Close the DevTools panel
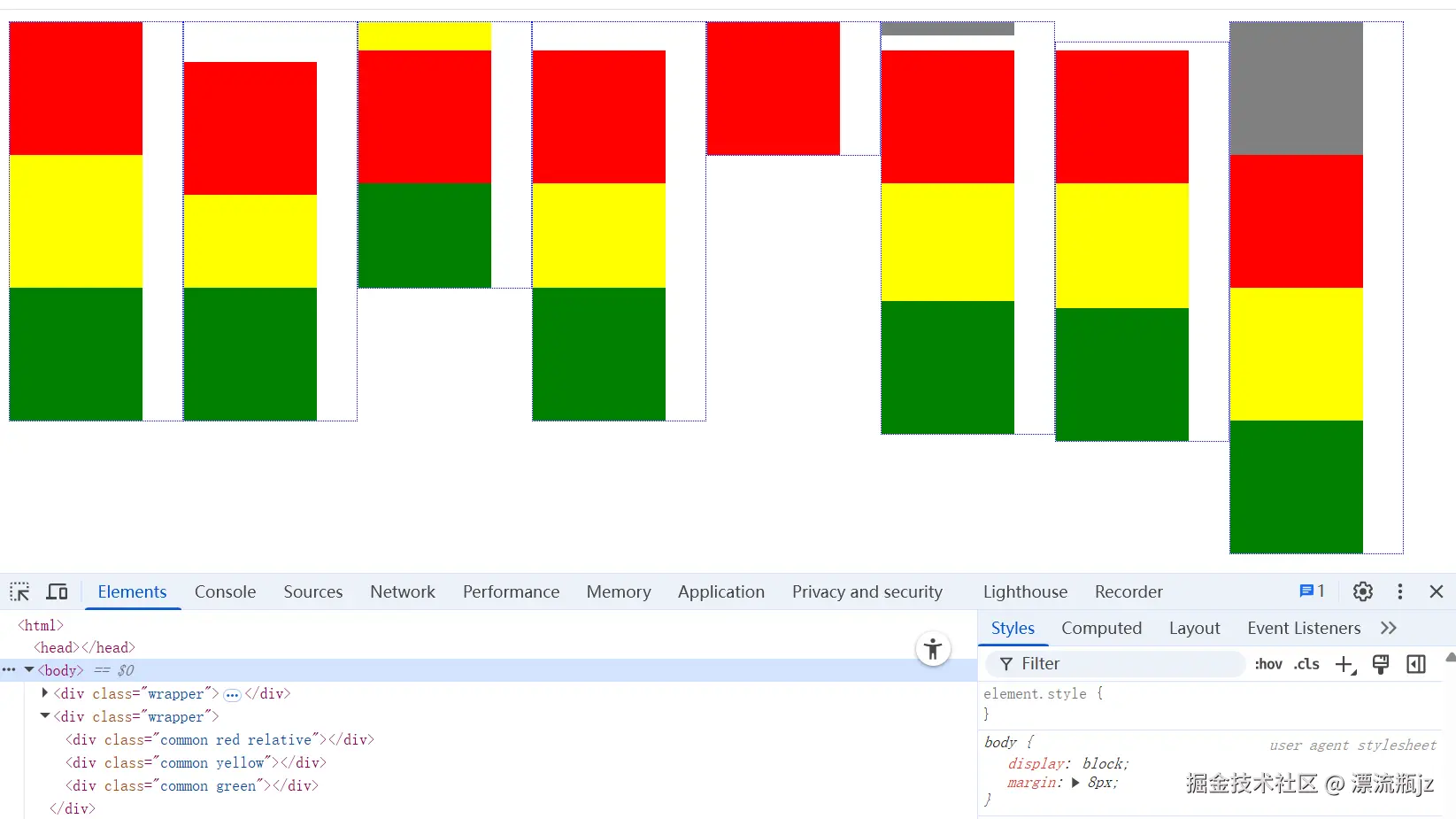The width and height of the screenshot is (1456, 819). [x=1437, y=591]
